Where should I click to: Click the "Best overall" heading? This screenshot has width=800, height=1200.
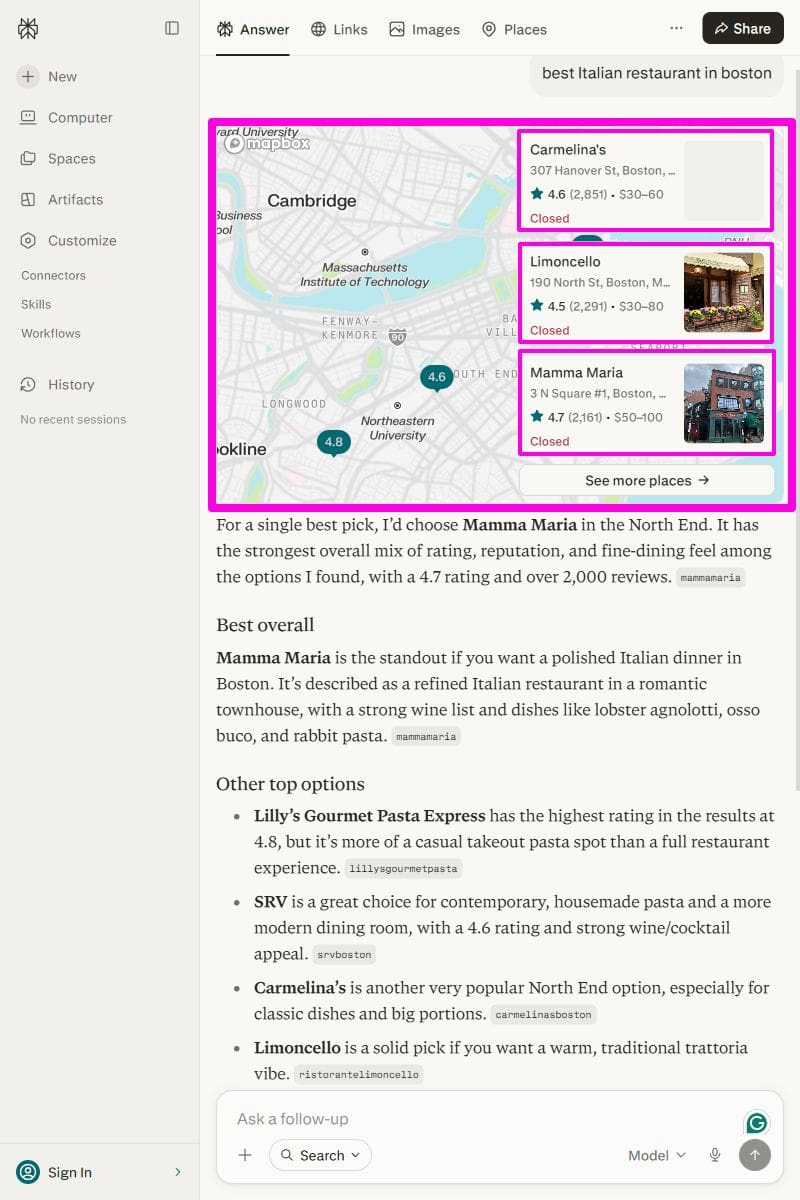point(265,625)
